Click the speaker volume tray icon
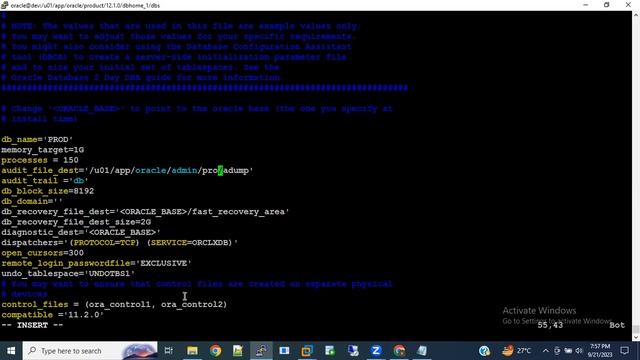Screen dimensions: 640x360 pyautogui.click(x=579, y=351)
